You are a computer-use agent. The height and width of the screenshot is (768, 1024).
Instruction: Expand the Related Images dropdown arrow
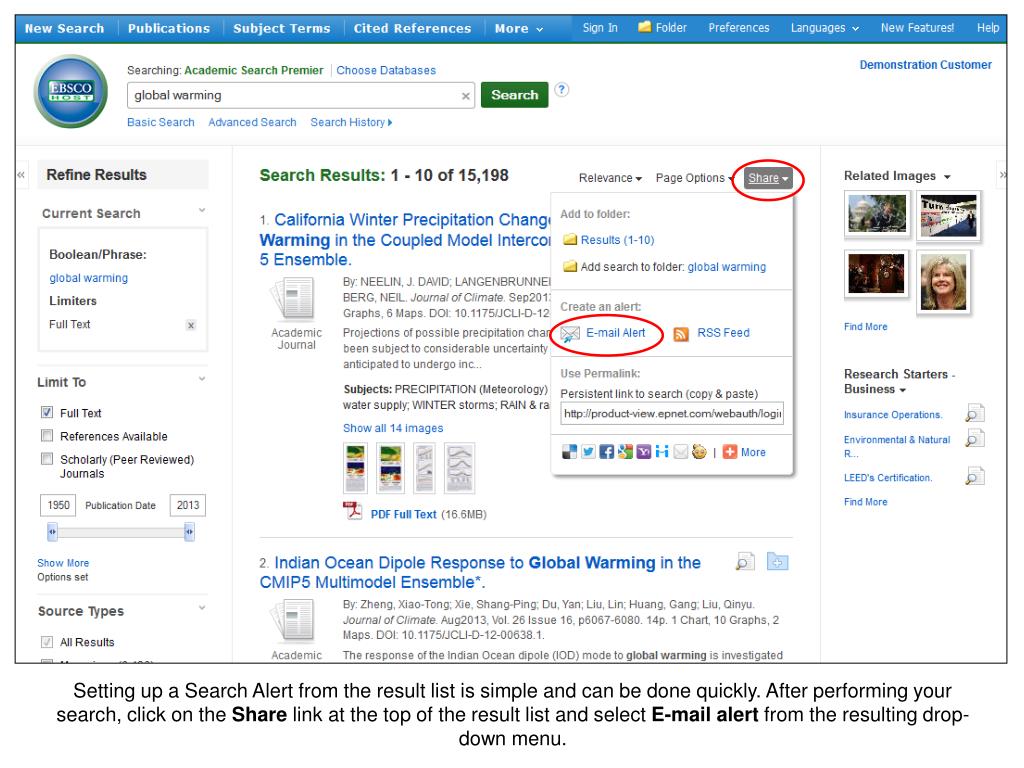947,177
